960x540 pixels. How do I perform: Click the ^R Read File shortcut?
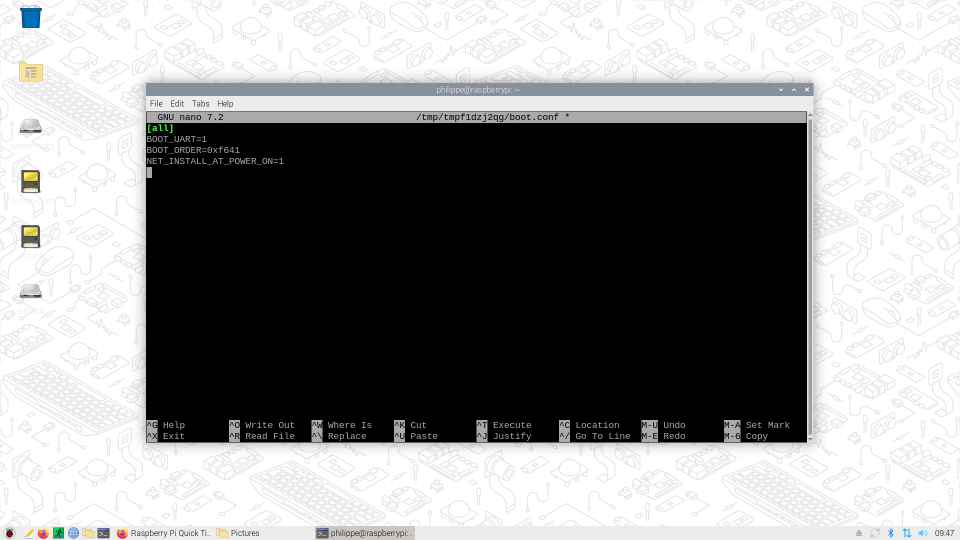pos(262,436)
